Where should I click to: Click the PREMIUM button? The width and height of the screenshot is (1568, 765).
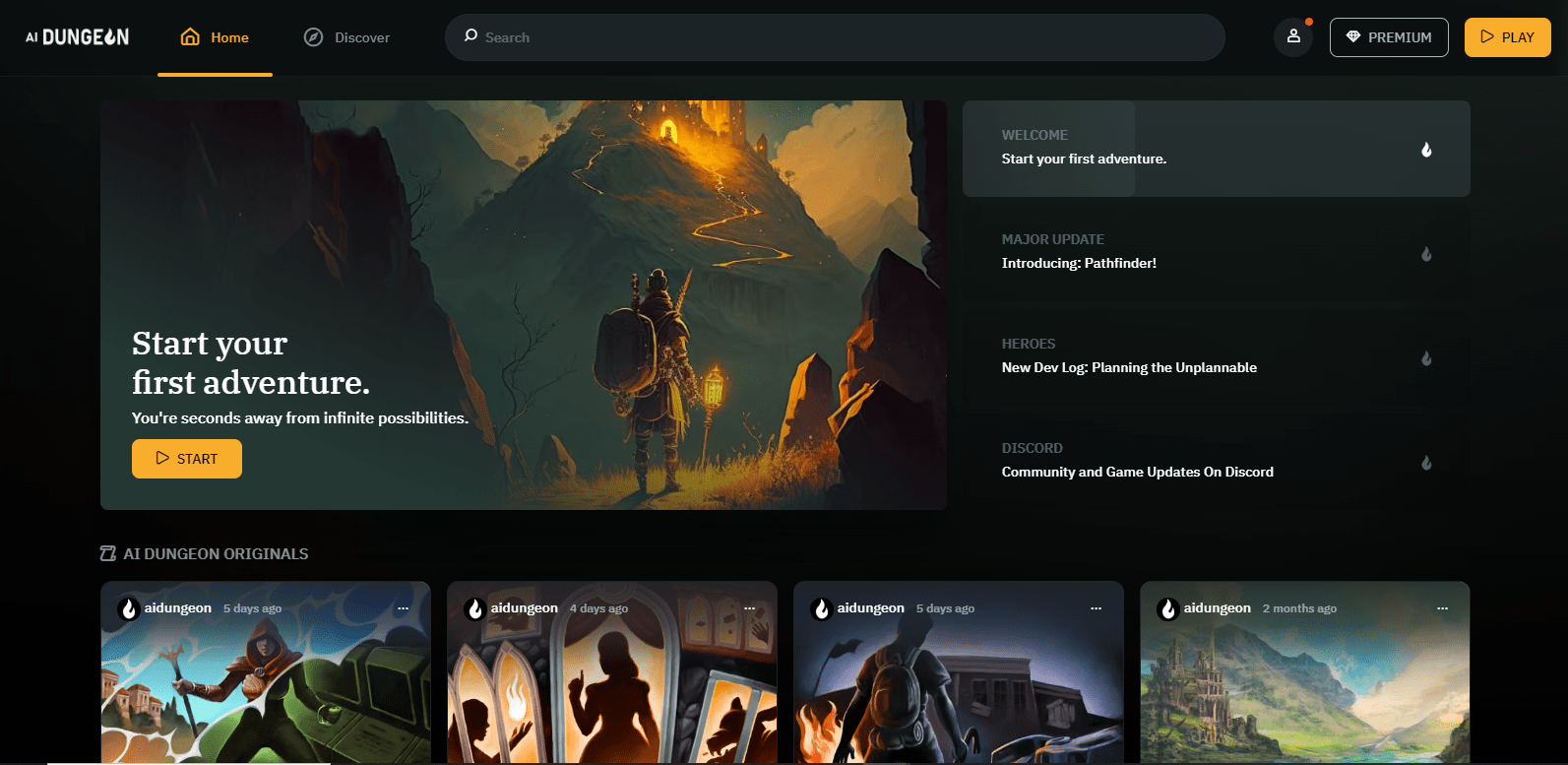pyautogui.click(x=1389, y=37)
